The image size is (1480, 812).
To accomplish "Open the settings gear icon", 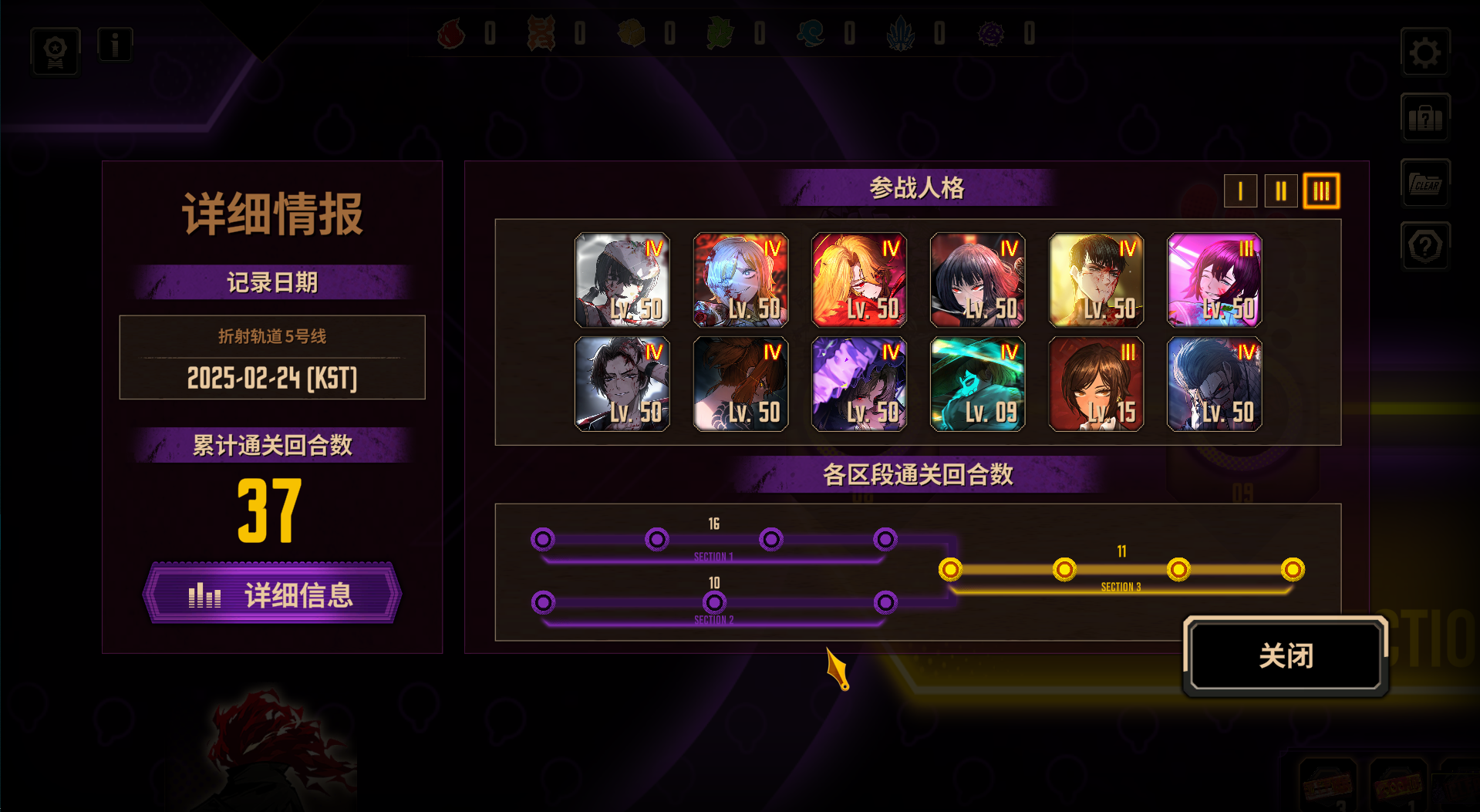I will [1424, 52].
